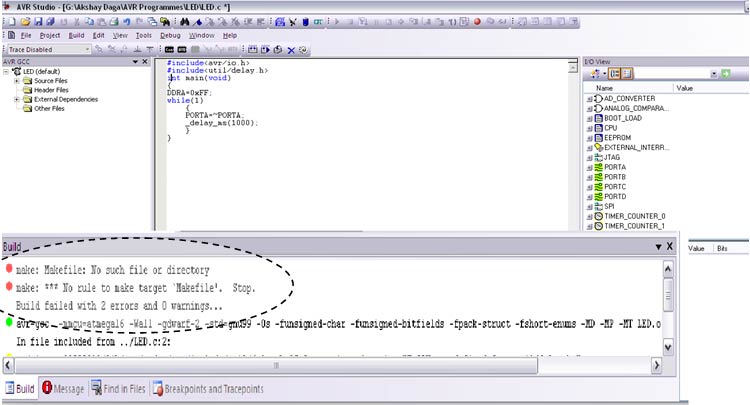Expand PORTA in I/O View
The width and height of the screenshot is (750, 405).
point(589,167)
